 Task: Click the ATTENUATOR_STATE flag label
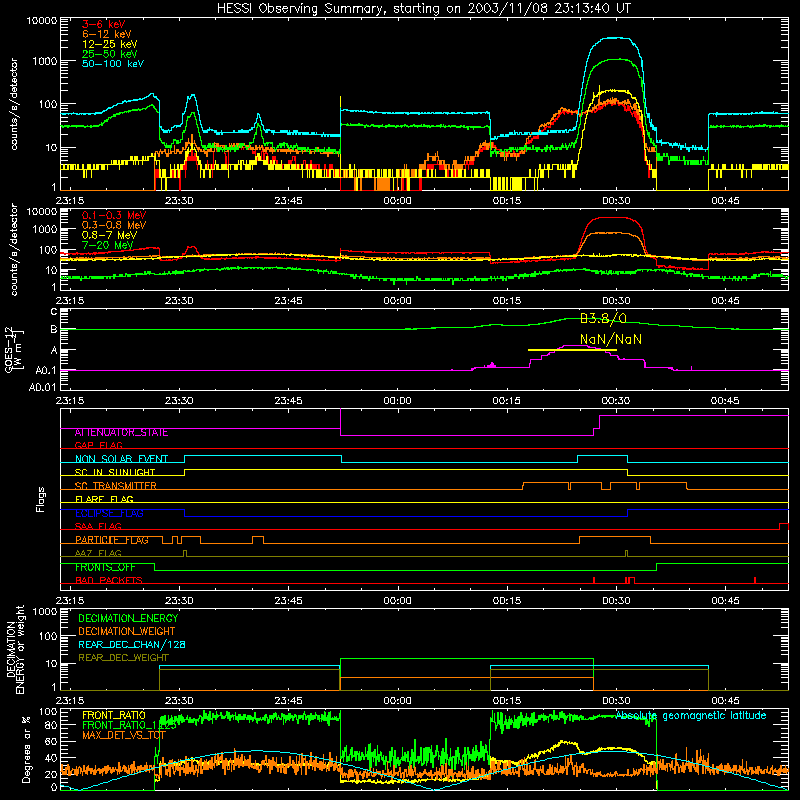point(121,433)
